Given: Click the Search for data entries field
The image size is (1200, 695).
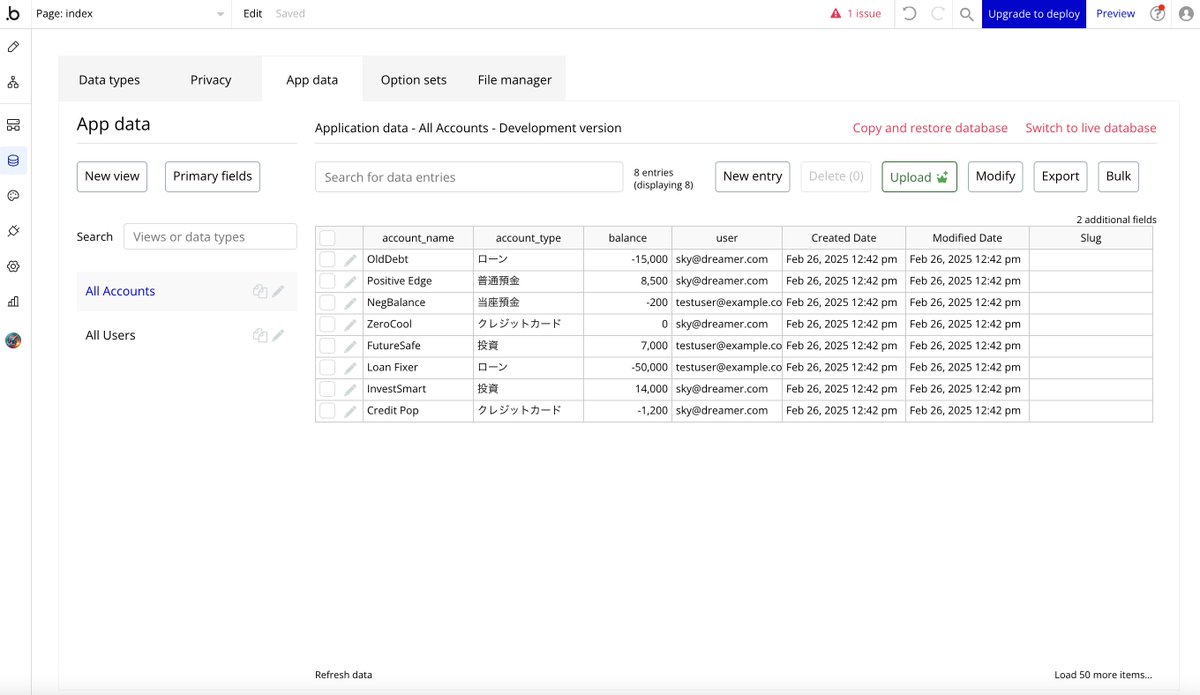Looking at the screenshot, I should point(469,177).
